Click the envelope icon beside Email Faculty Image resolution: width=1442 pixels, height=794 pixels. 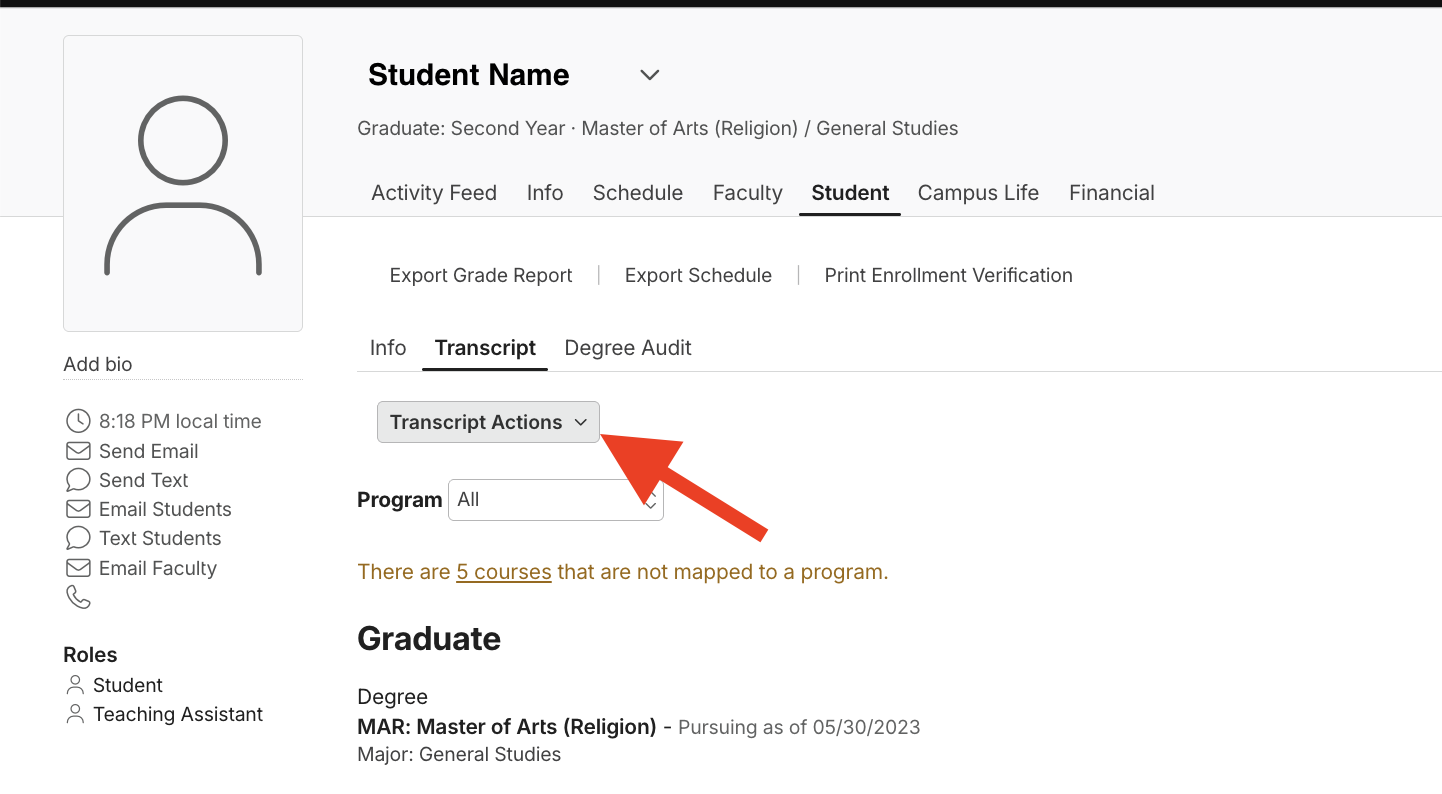(78, 568)
